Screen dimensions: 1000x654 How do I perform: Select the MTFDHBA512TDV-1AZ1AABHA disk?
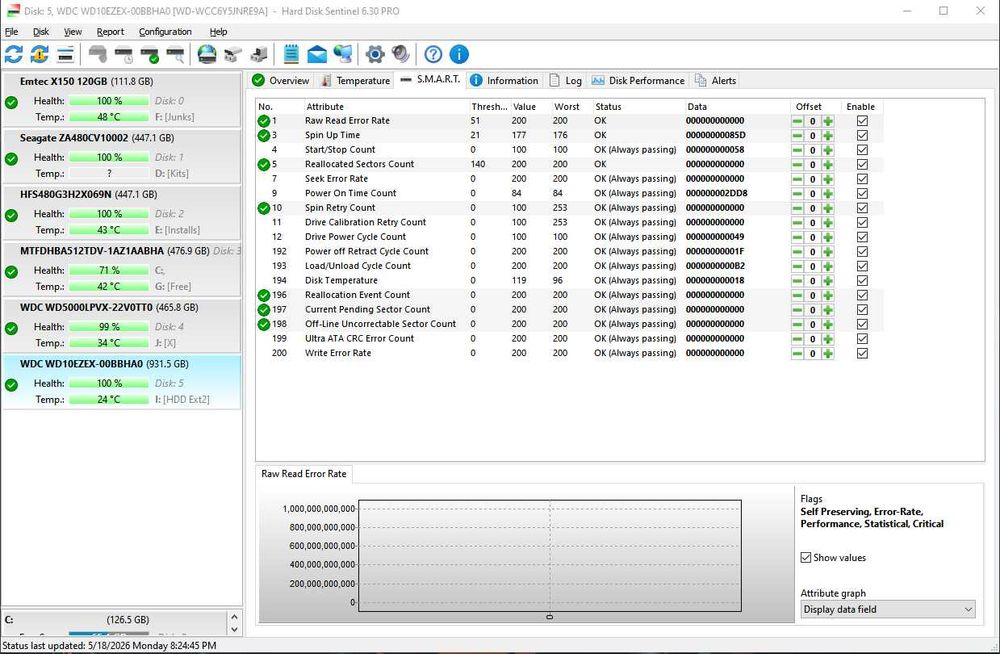(121, 269)
